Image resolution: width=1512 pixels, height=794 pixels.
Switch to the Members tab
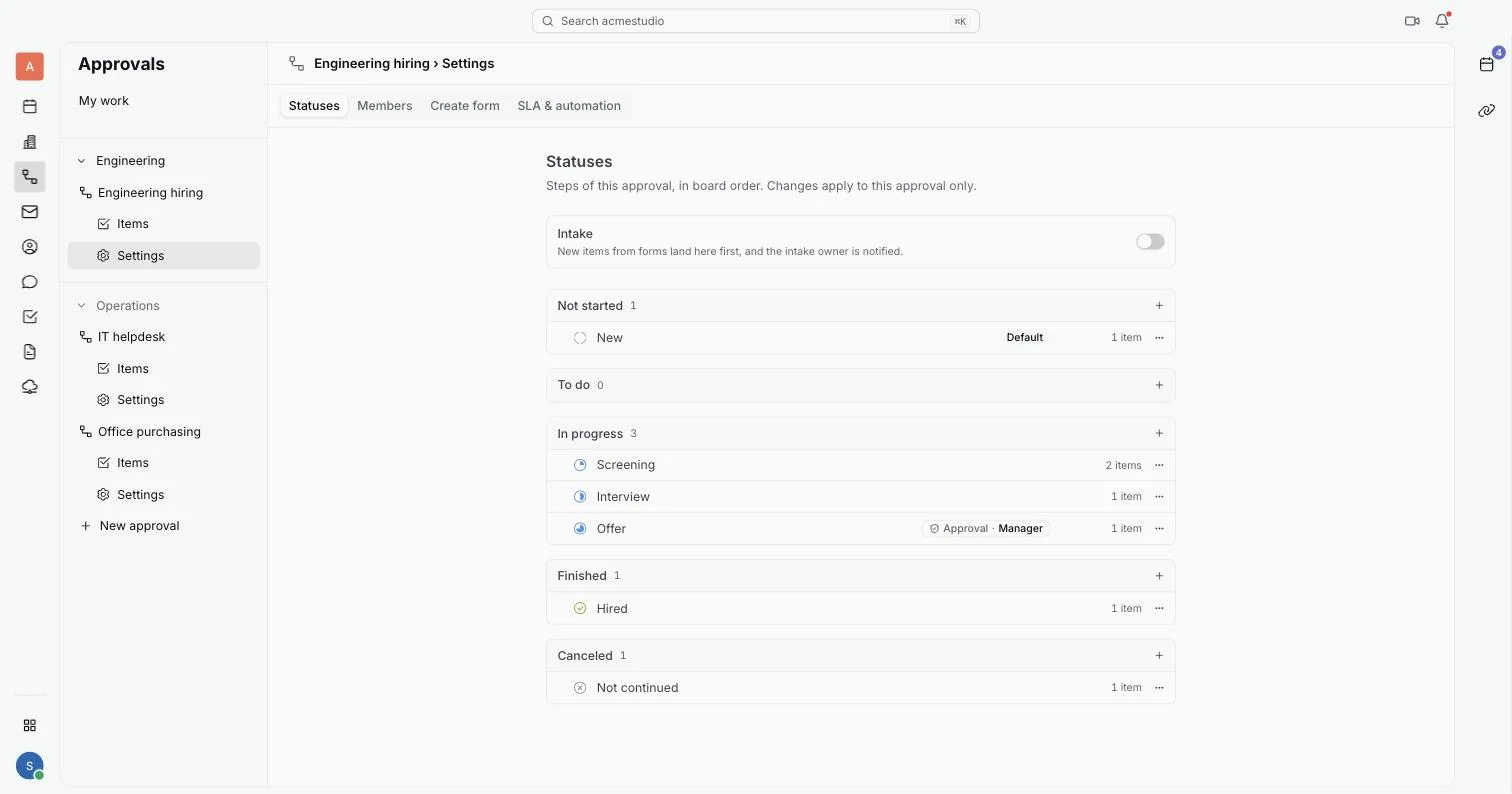tap(385, 106)
